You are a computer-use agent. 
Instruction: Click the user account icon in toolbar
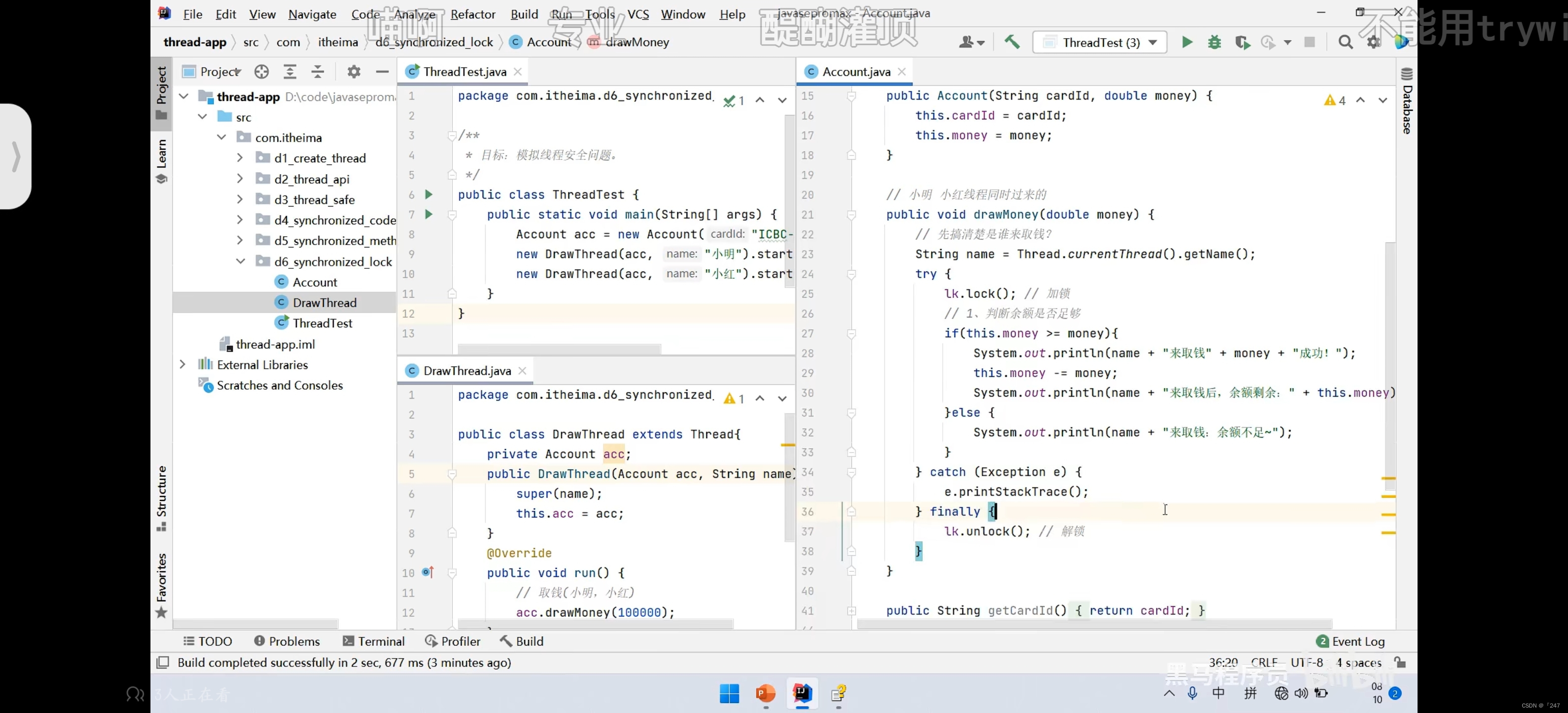[x=971, y=42]
